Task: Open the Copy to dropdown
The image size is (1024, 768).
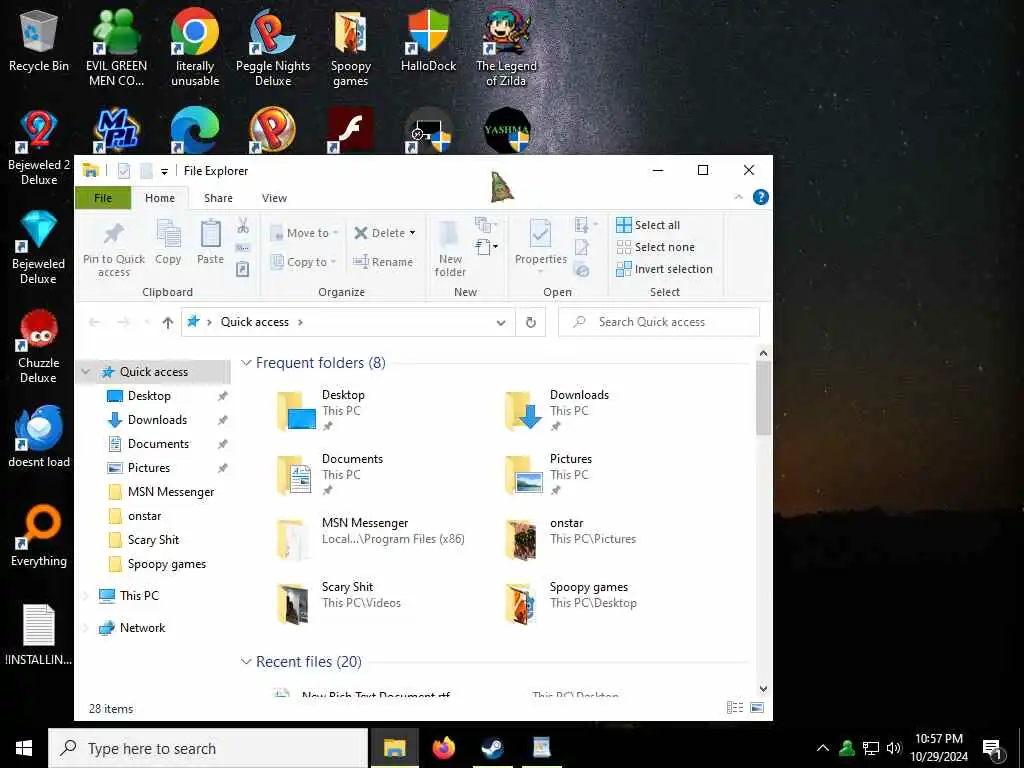Action: 304,262
